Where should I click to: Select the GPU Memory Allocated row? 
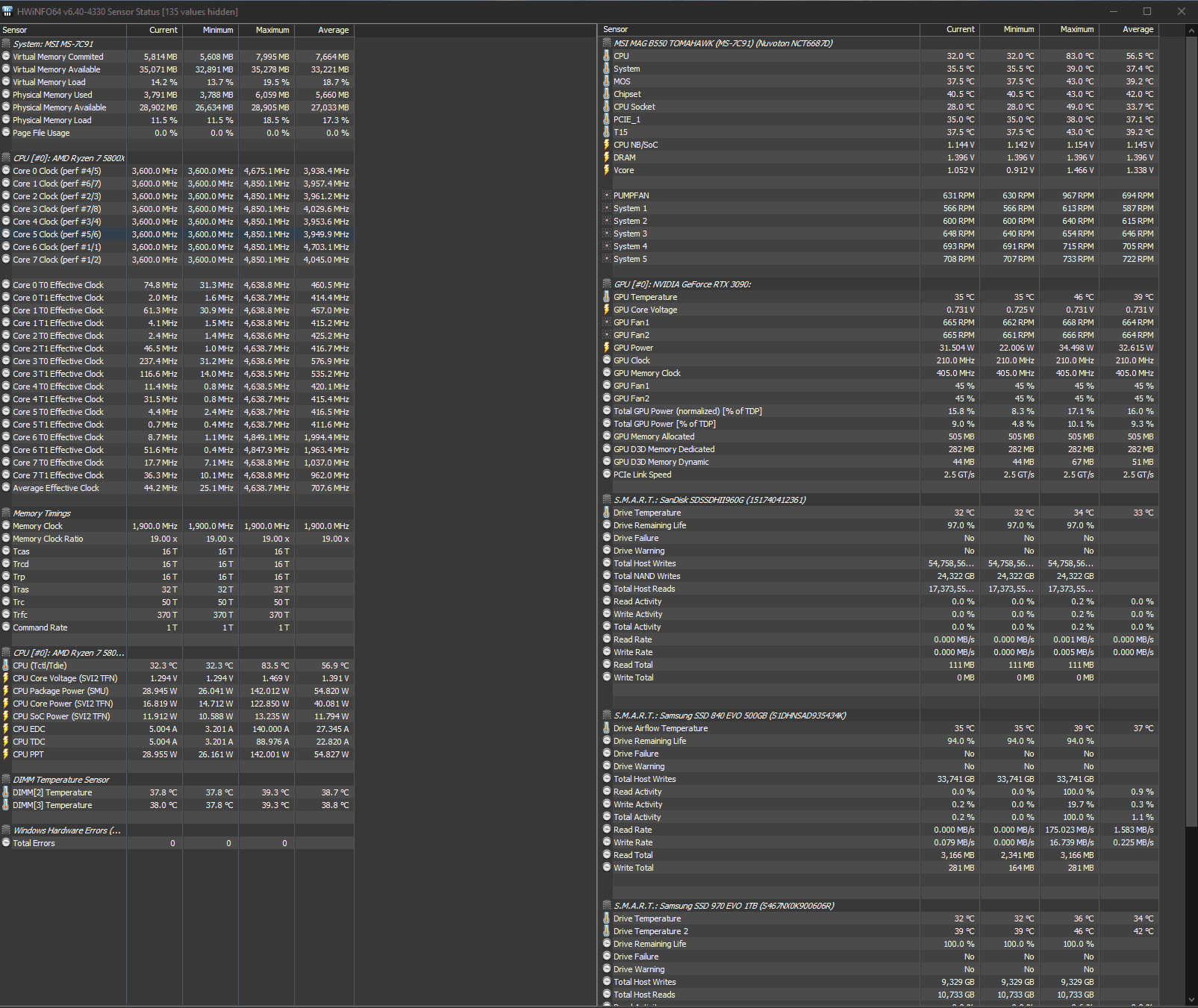pos(880,436)
